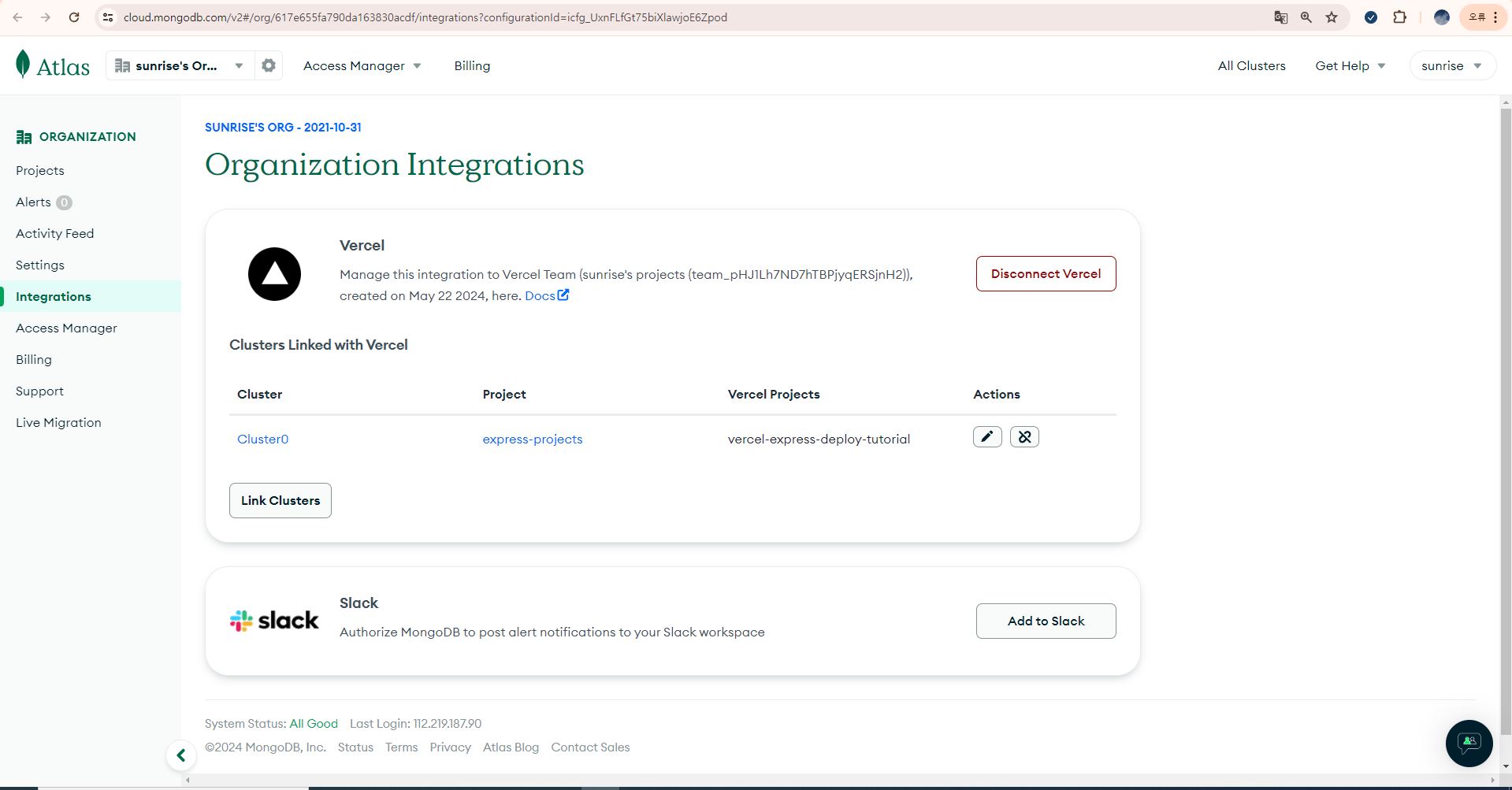
Task: Open browser zoom magnifier icon
Action: point(1306,17)
